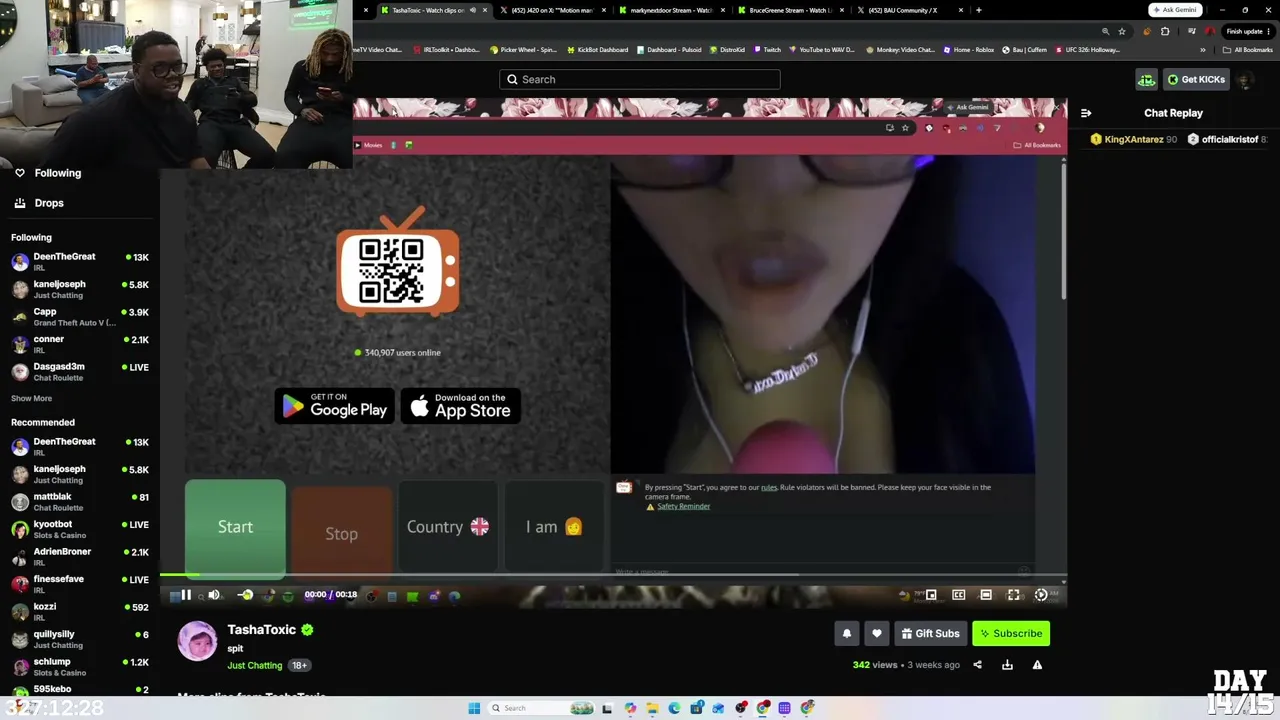Expand Following list with Show More

[31, 398]
